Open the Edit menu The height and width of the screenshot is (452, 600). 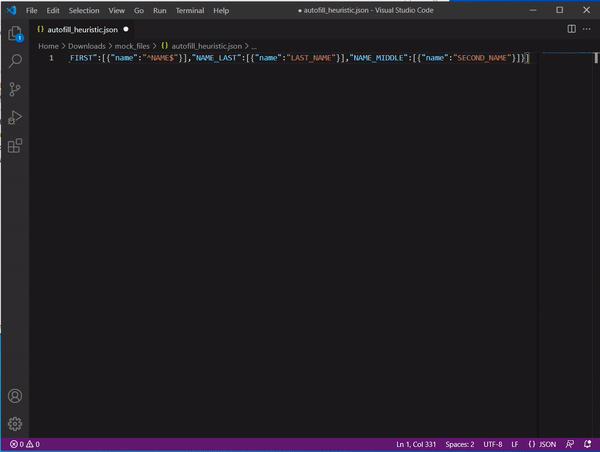[x=53, y=10]
